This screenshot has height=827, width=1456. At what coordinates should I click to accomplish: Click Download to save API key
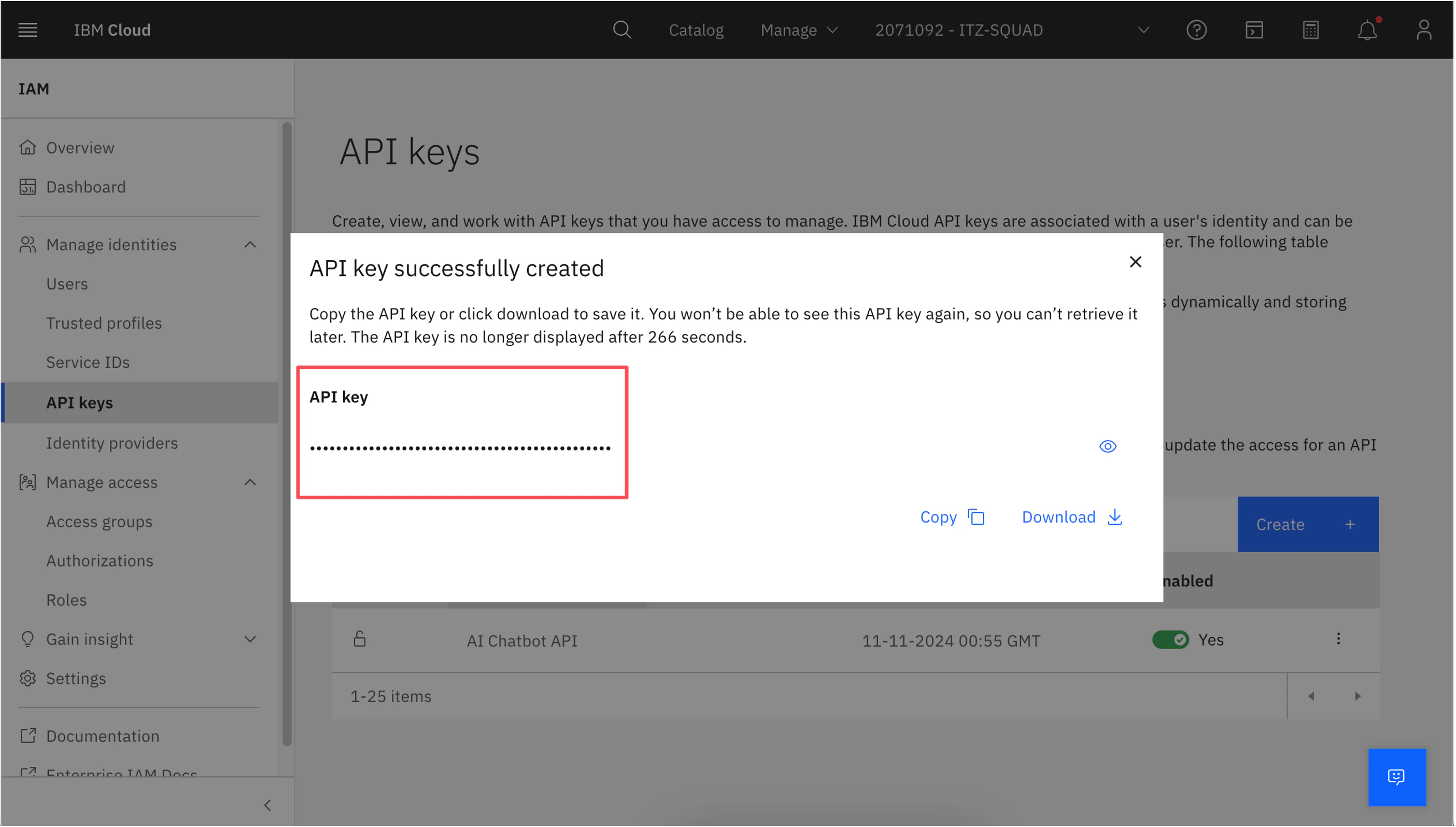point(1071,517)
